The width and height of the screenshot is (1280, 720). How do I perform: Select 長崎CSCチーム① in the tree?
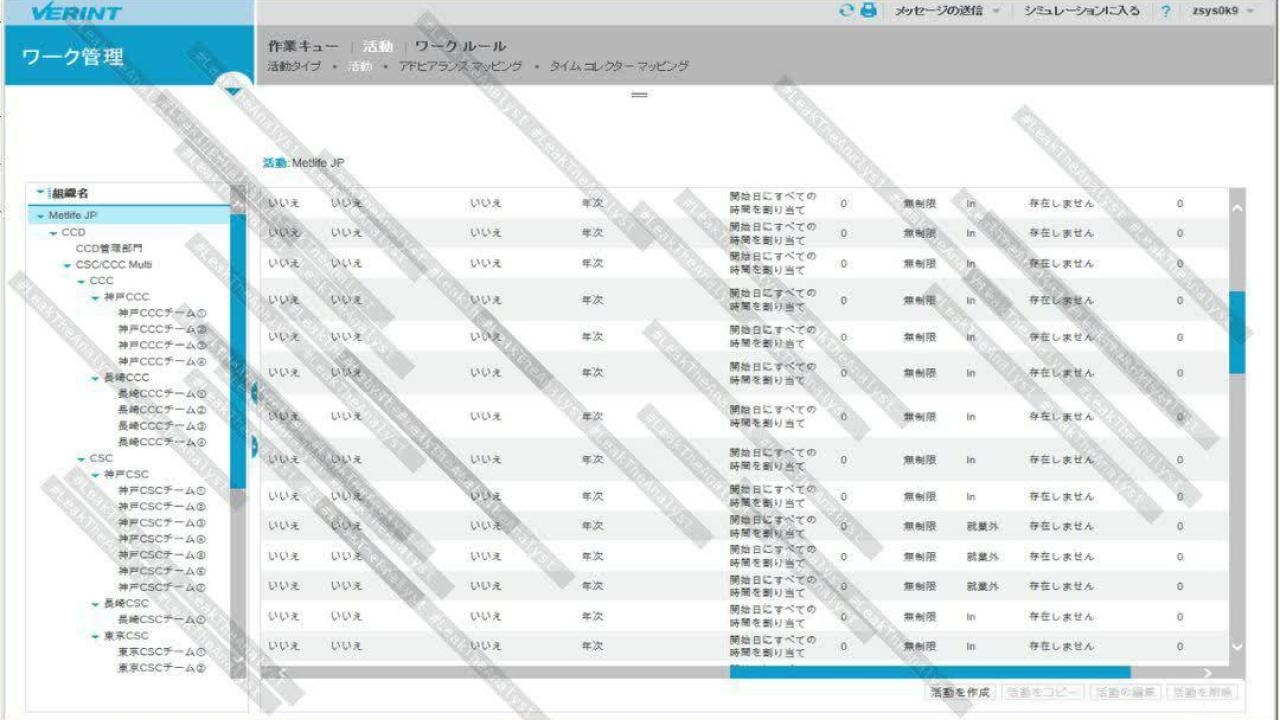point(162,620)
